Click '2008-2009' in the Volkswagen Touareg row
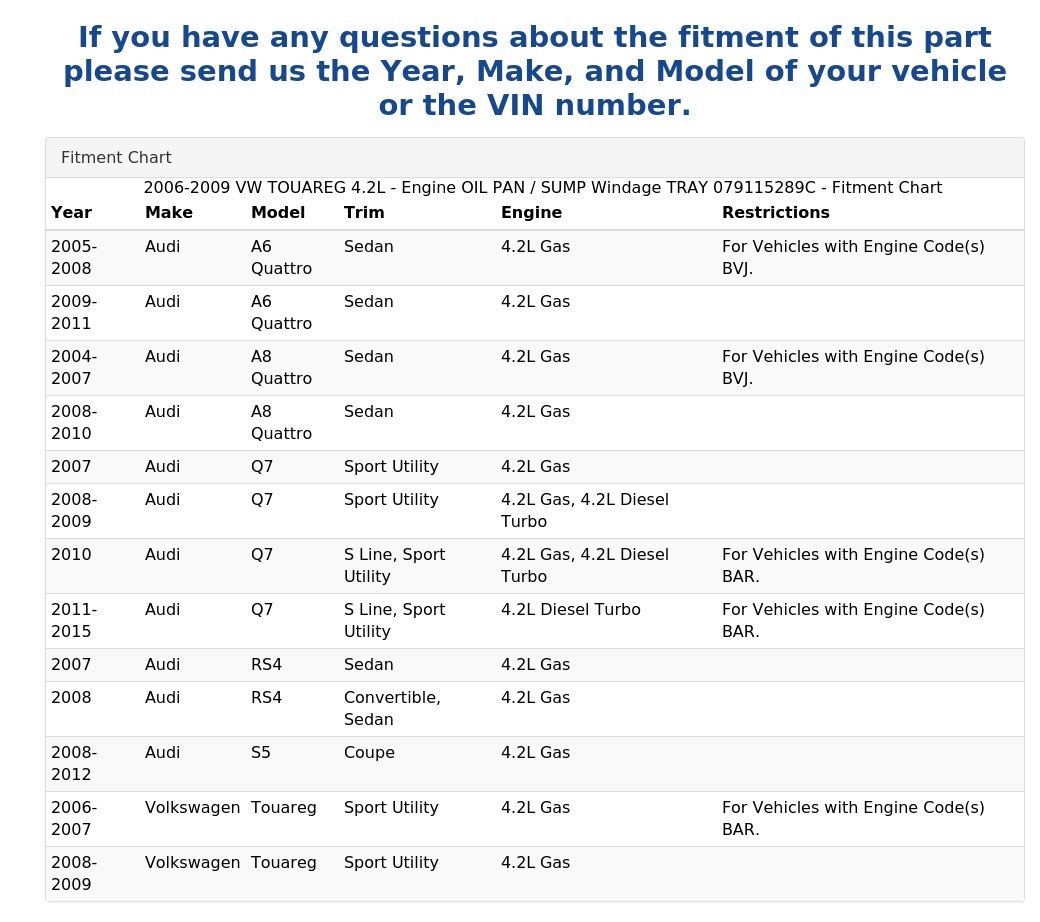This screenshot has height=922, width=1040. coord(74,874)
